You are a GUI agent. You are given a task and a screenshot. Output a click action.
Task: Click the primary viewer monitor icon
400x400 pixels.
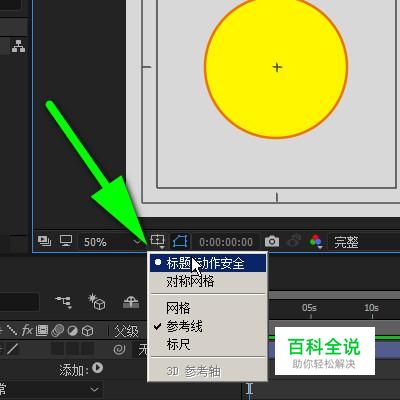coord(66,241)
